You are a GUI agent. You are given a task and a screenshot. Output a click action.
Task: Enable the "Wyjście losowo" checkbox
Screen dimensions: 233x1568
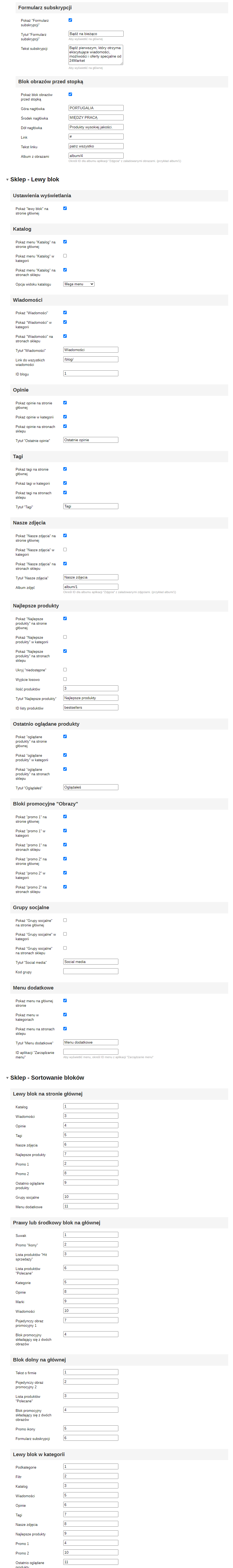click(x=65, y=679)
